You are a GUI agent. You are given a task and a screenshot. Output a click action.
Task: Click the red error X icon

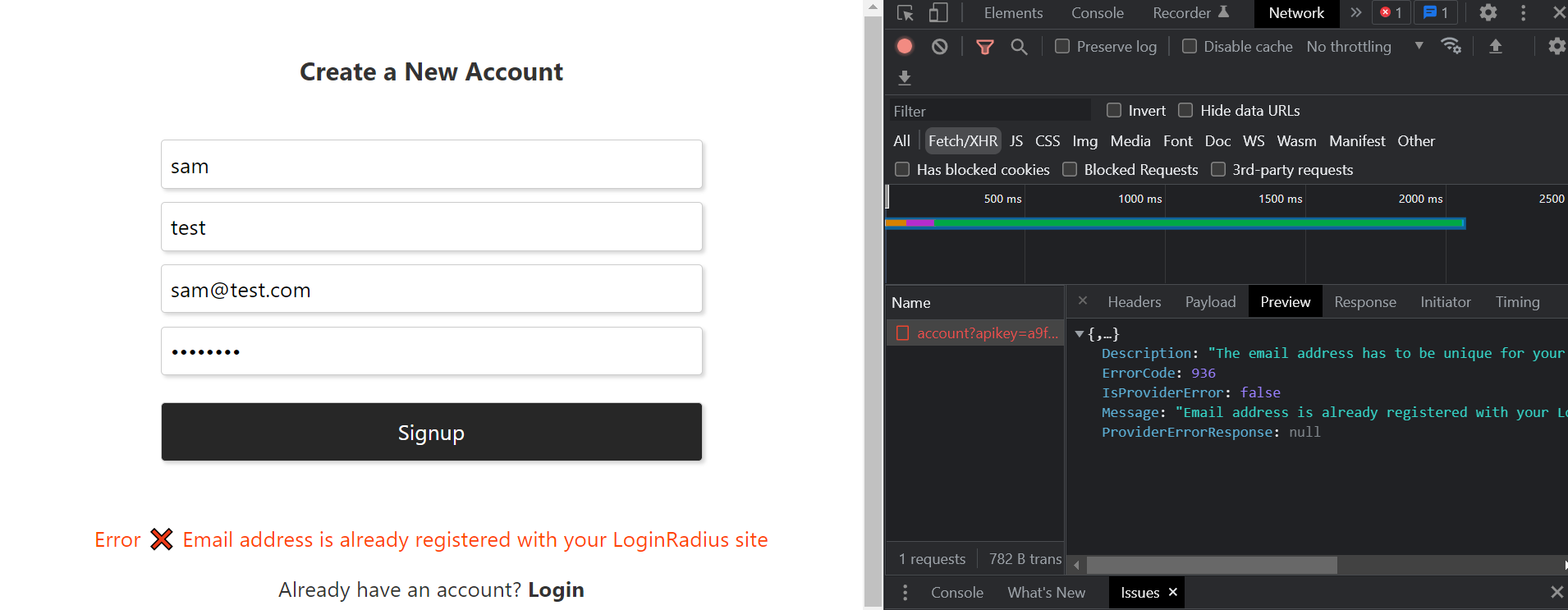click(x=162, y=539)
